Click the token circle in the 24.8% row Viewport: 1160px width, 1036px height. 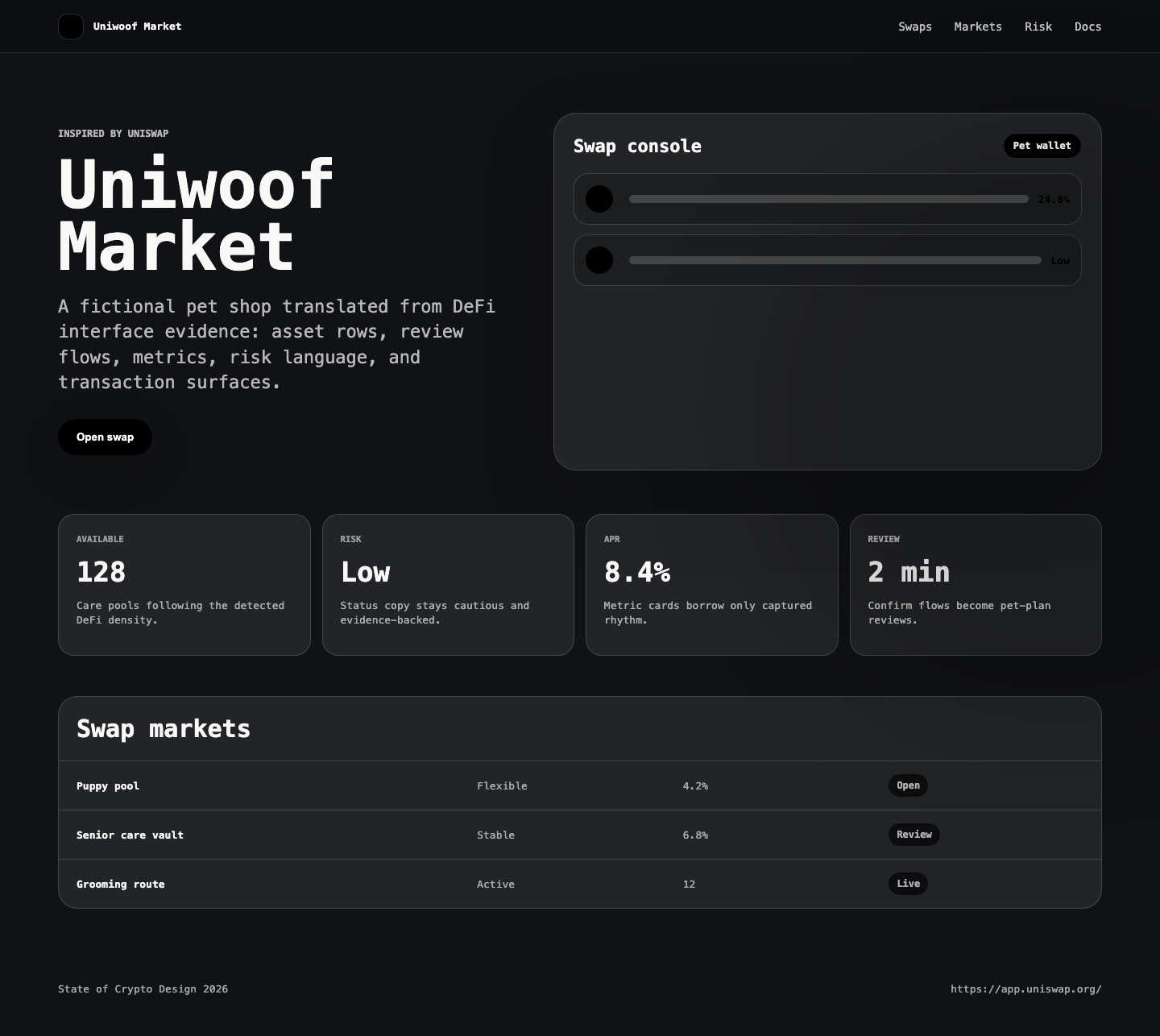(x=599, y=199)
